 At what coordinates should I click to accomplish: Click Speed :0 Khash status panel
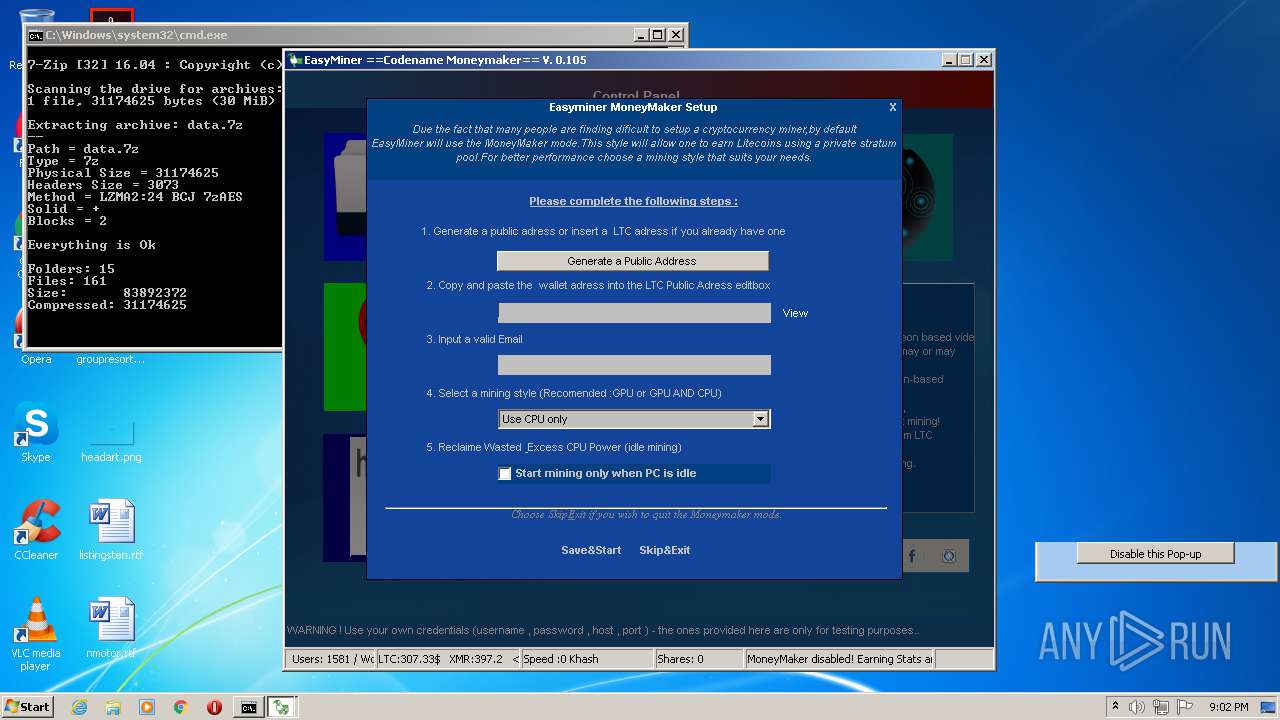pos(587,659)
